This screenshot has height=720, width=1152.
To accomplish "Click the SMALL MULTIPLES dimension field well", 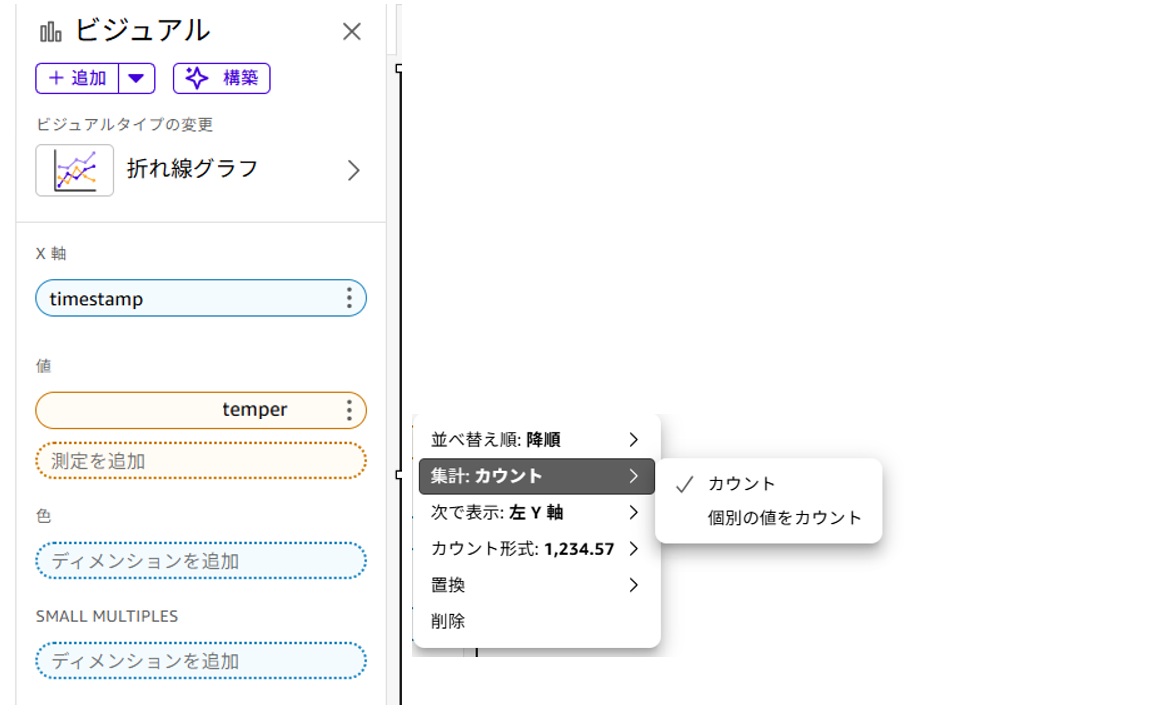I will pos(200,661).
